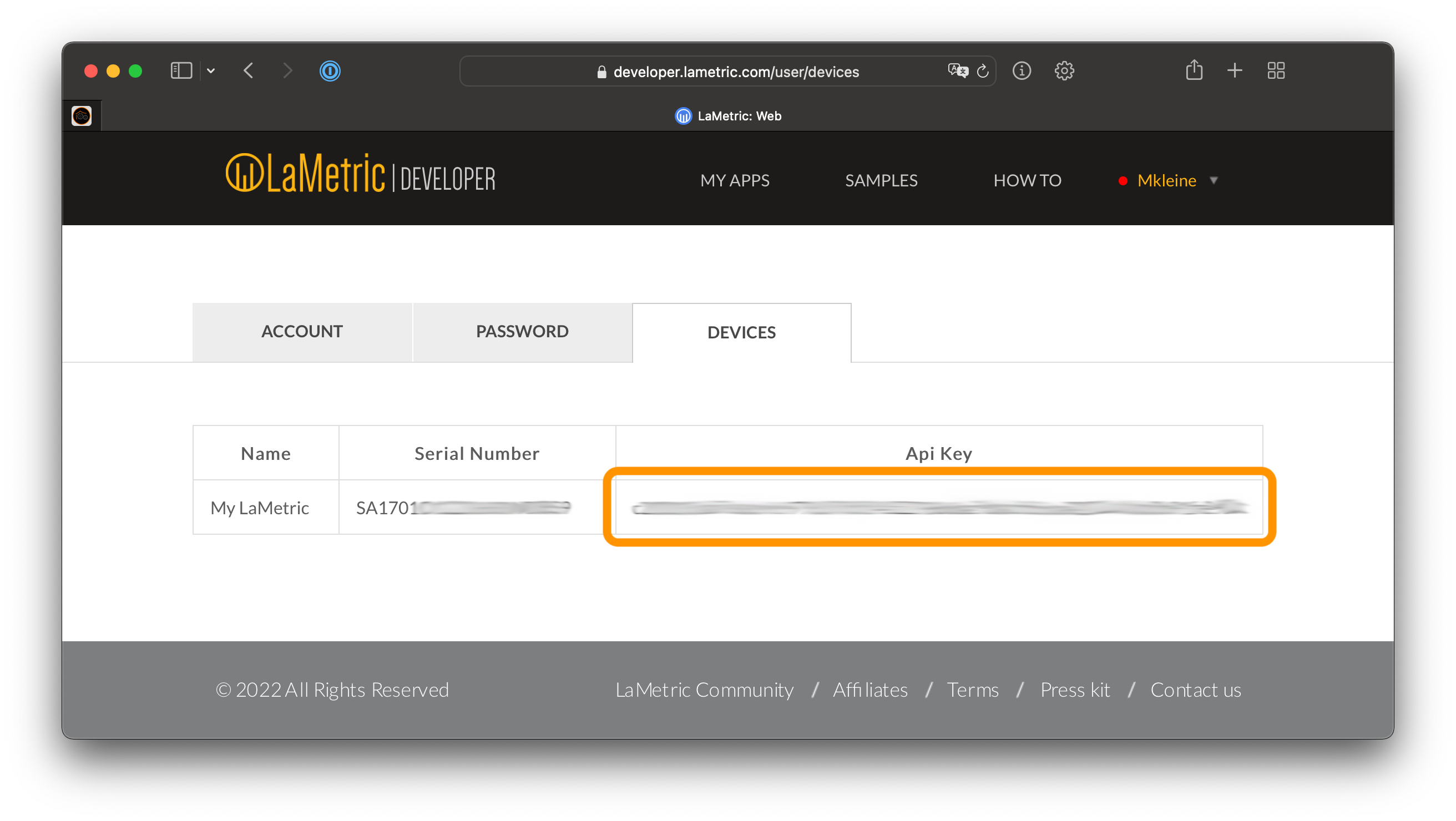Screen dimensions: 1456x821
Task: Open HOW TO in navigation
Action: [1027, 180]
